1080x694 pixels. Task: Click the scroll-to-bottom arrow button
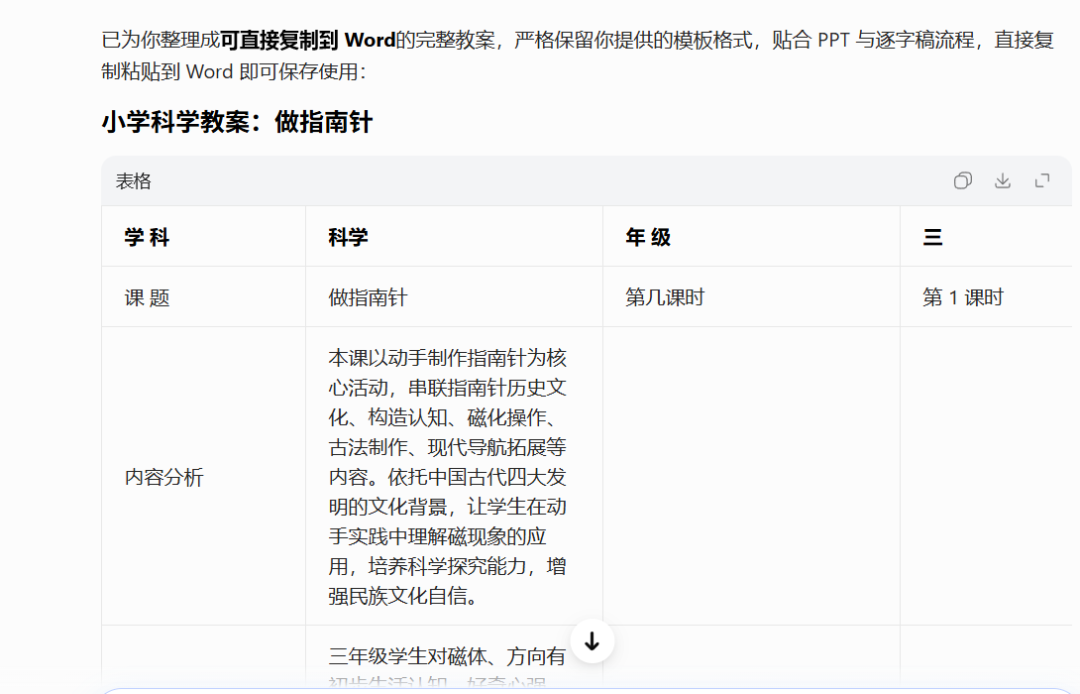[592, 642]
